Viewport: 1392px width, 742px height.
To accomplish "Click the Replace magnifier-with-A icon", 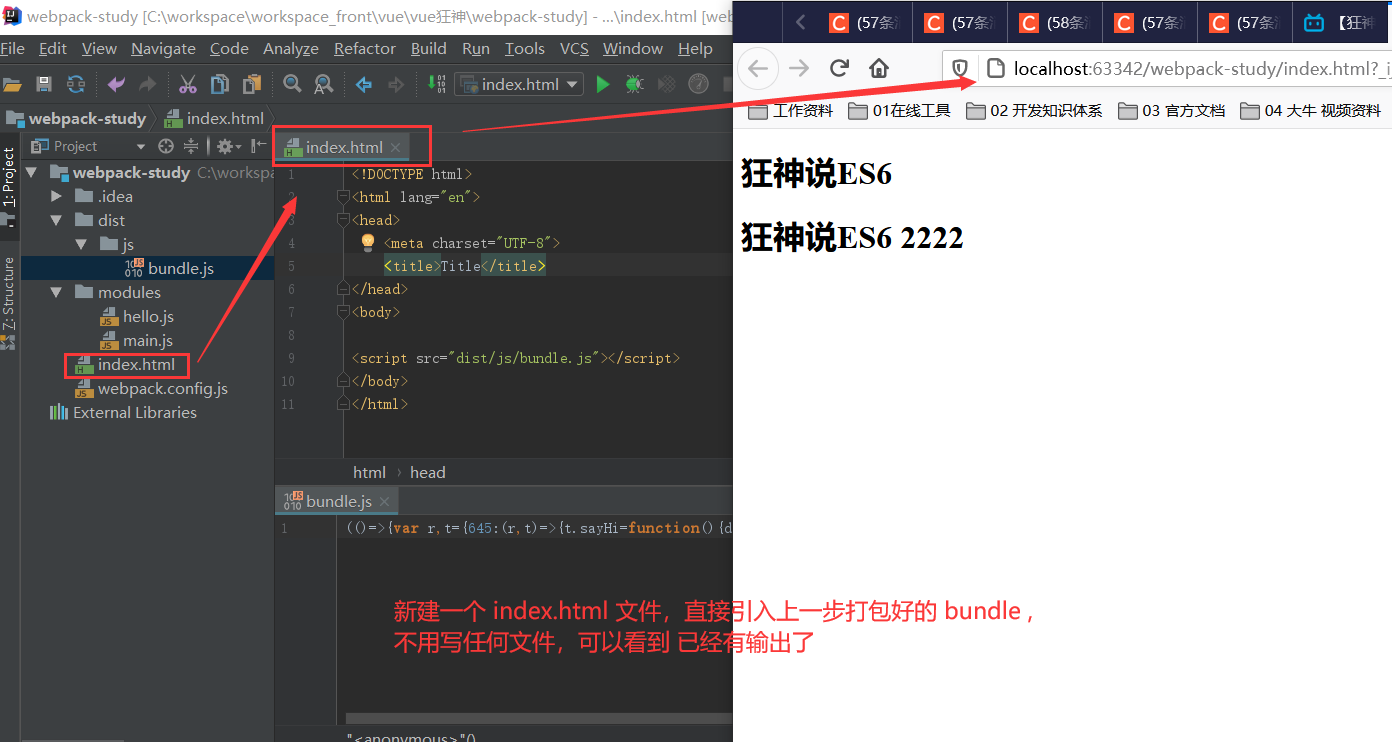I will 323,84.
